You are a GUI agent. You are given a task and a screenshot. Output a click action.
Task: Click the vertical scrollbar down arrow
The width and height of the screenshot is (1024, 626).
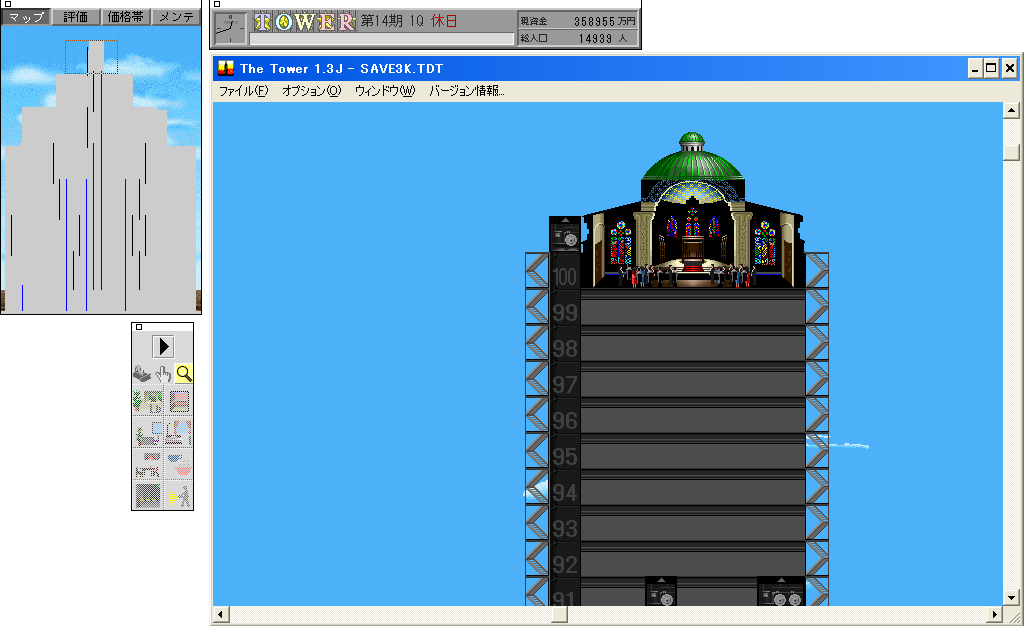coord(1011,597)
